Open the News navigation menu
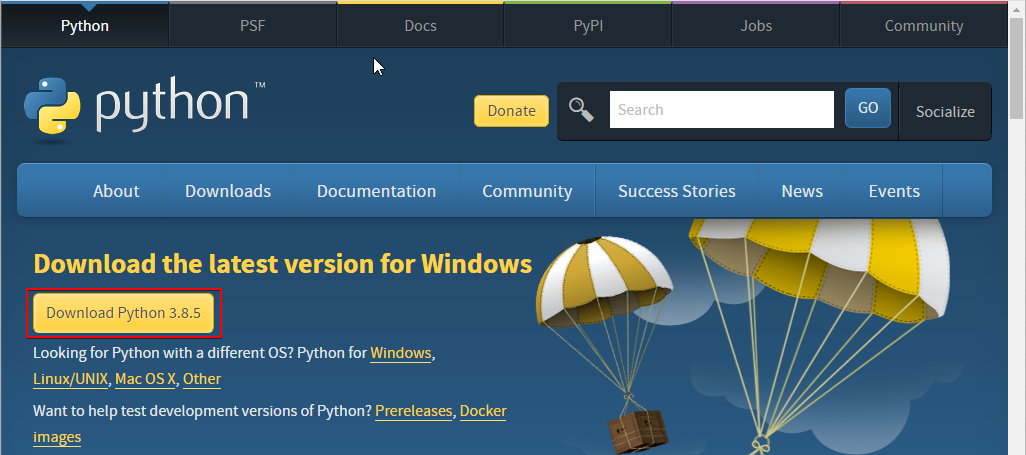 pyautogui.click(x=802, y=191)
